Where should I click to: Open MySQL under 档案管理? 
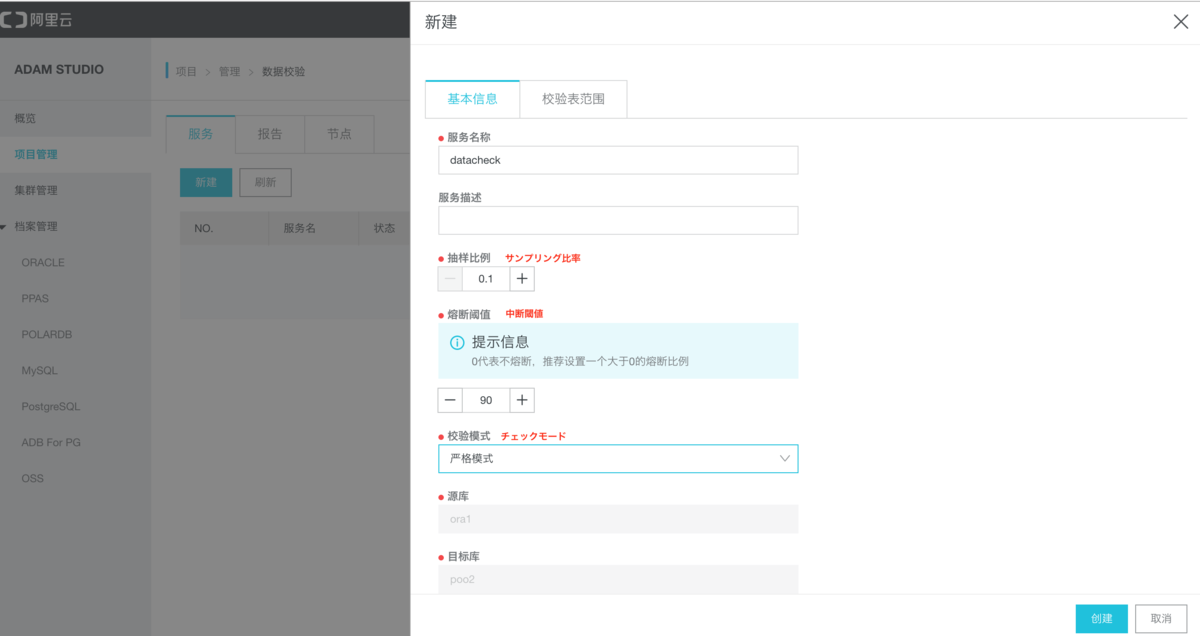coord(40,371)
